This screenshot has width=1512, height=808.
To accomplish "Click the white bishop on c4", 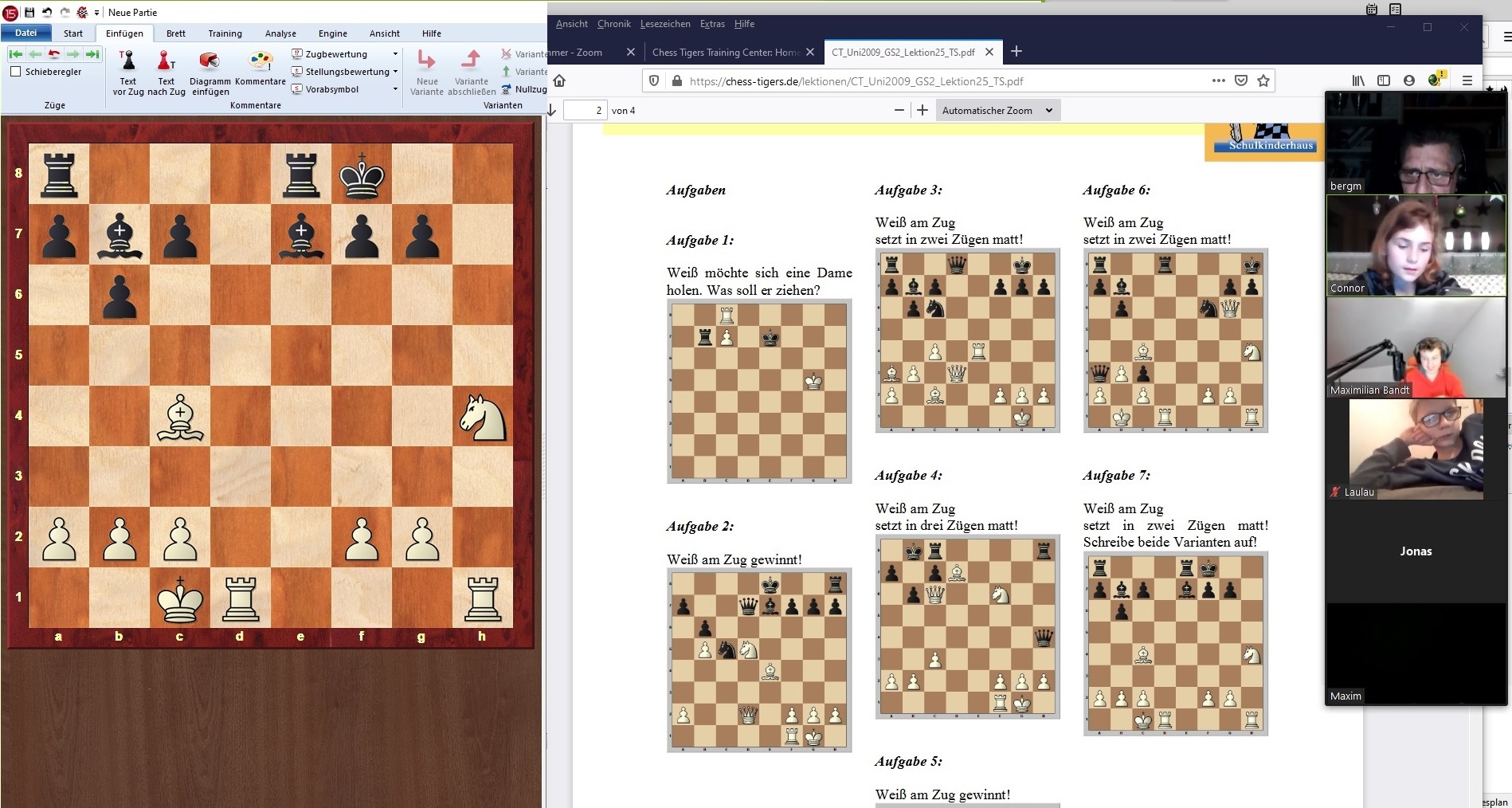I will [180, 416].
